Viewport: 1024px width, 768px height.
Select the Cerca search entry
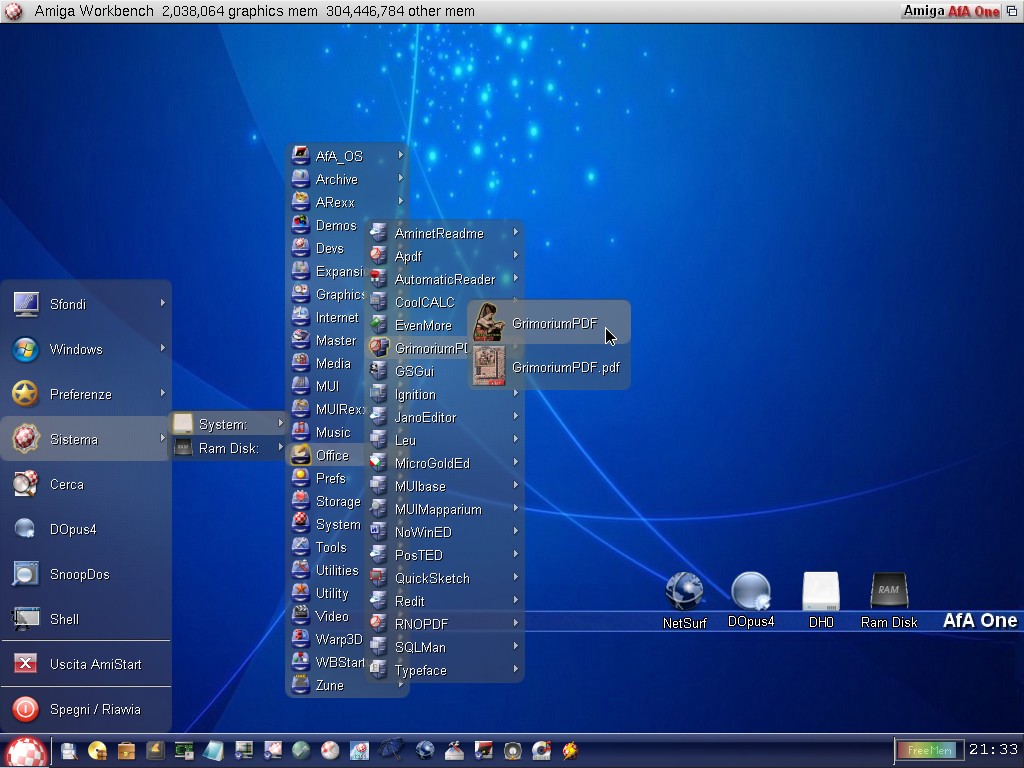66,484
